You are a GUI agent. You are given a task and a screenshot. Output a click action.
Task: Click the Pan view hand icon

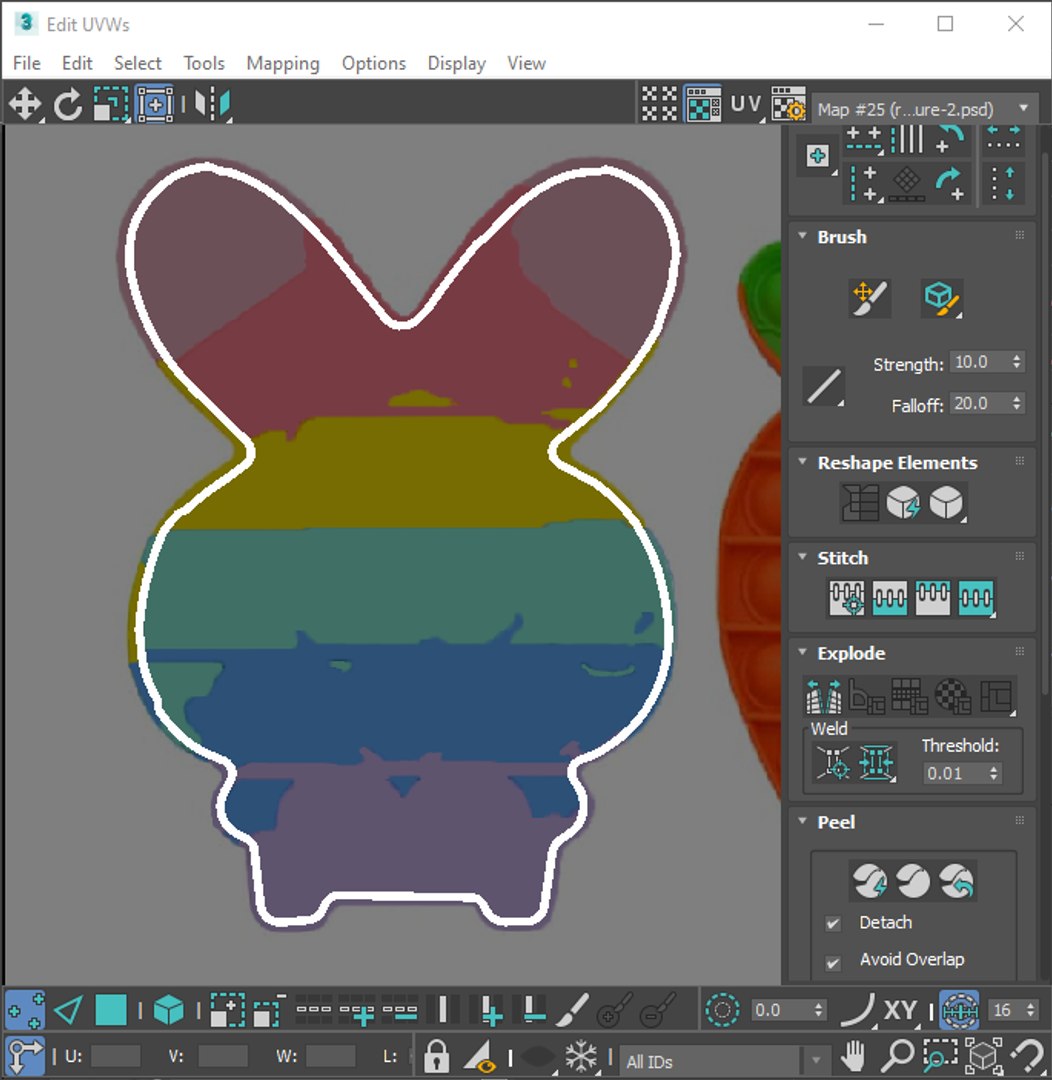click(854, 1055)
